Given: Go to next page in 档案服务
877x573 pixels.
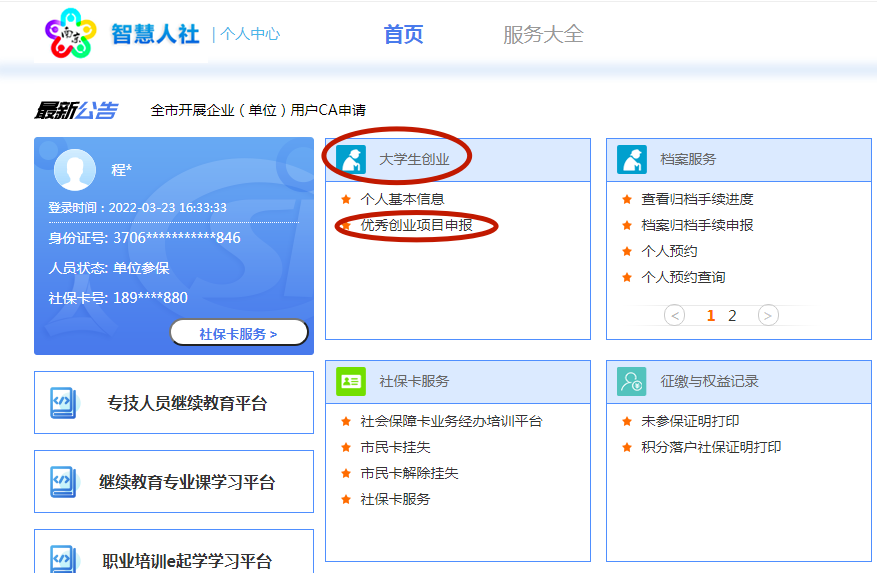Looking at the screenshot, I should (x=768, y=316).
